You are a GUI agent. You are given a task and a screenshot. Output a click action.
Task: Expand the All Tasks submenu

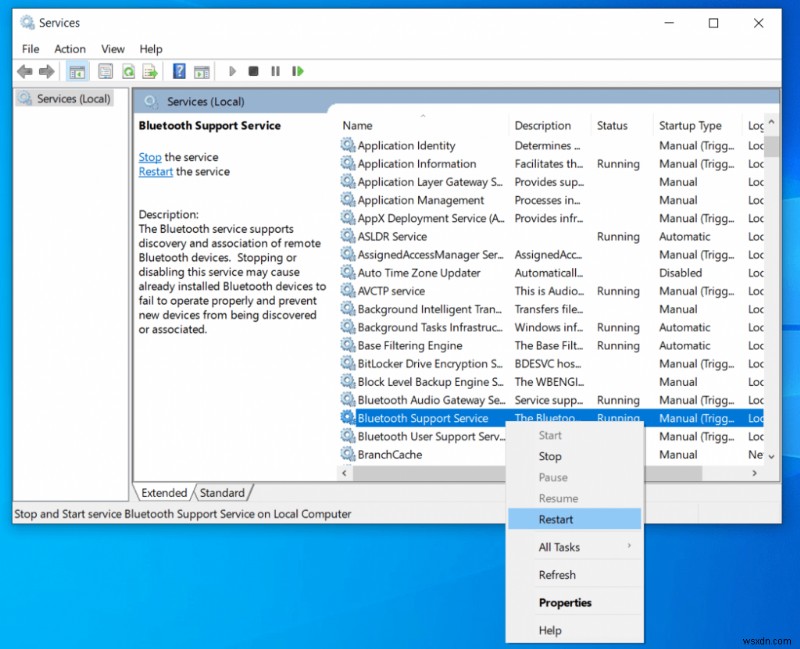[x=560, y=547]
